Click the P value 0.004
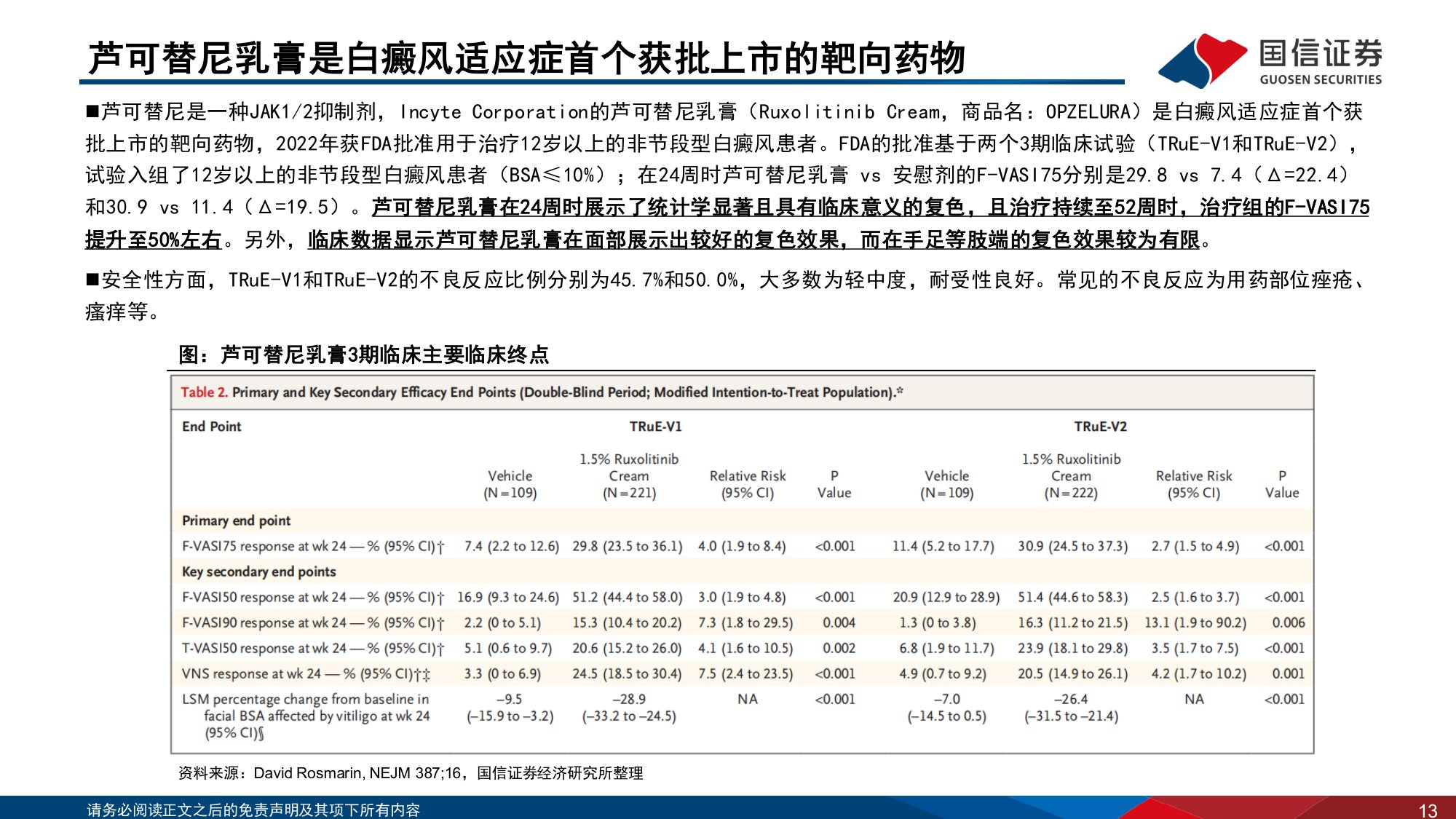The image size is (1456, 819). [839, 622]
